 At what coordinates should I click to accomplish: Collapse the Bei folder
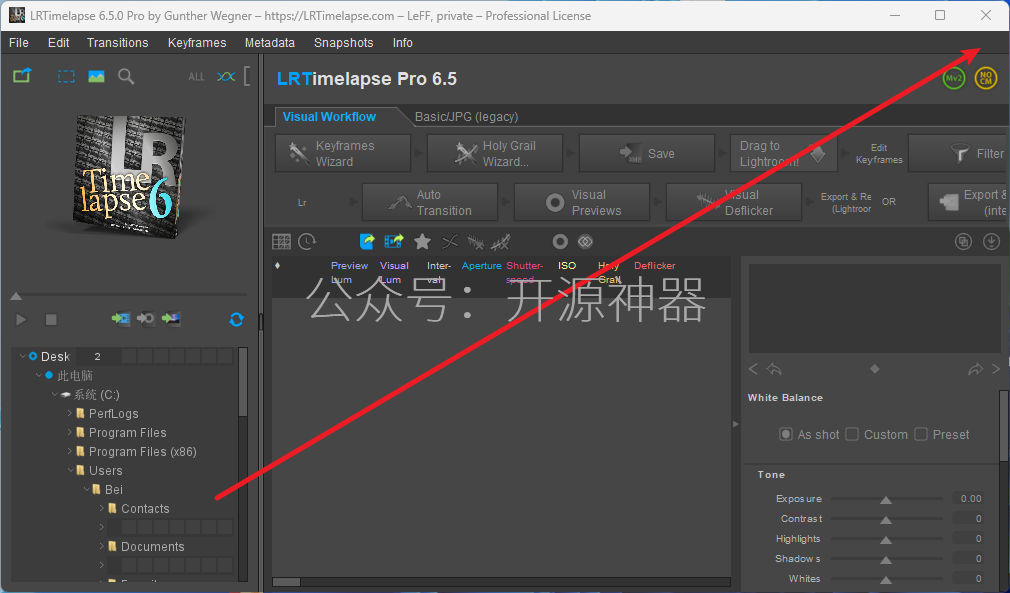(86, 489)
